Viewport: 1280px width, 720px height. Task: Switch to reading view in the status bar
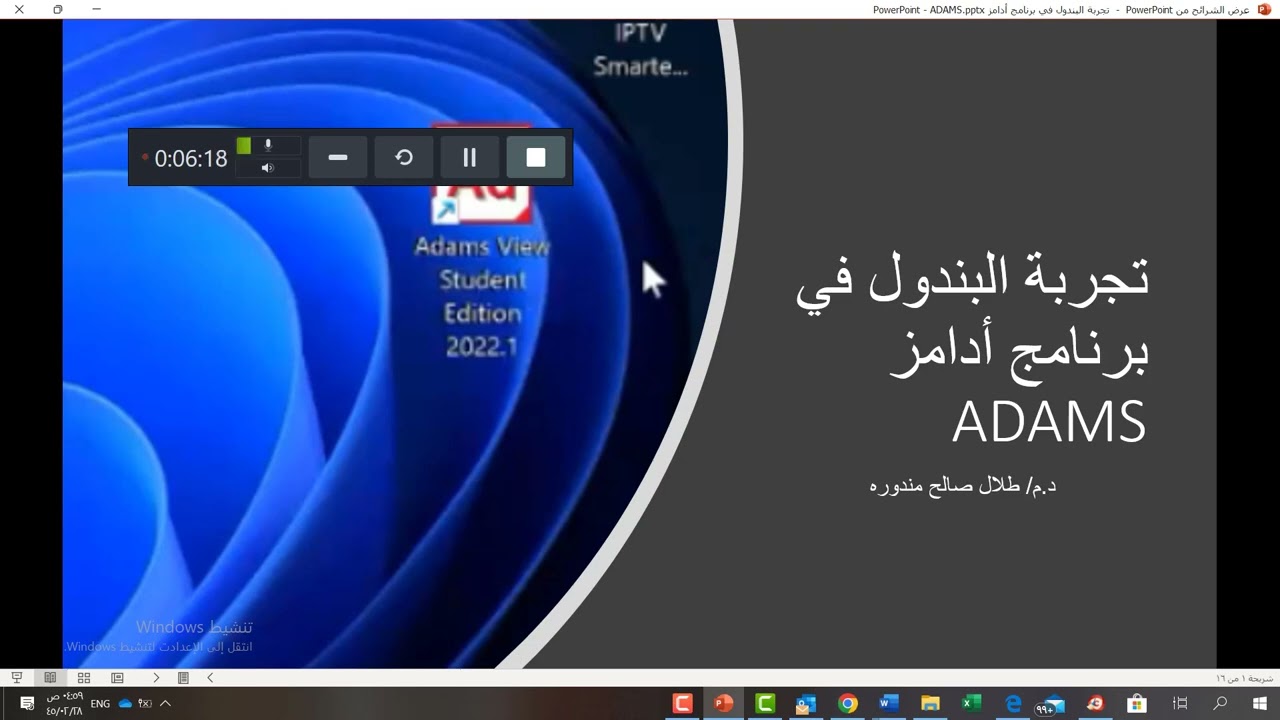click(x=50, y=678)
